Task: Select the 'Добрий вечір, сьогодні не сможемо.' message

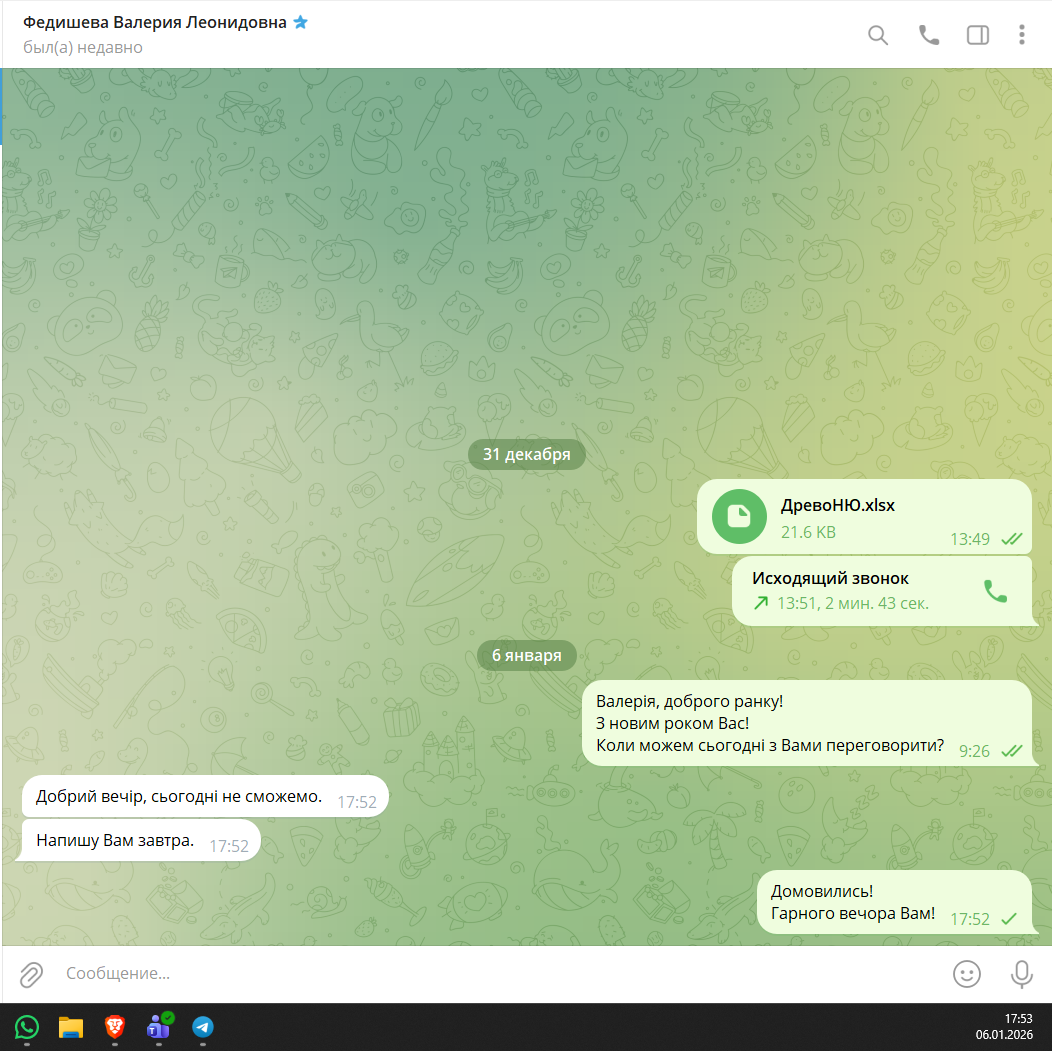Action: (205, 796)
